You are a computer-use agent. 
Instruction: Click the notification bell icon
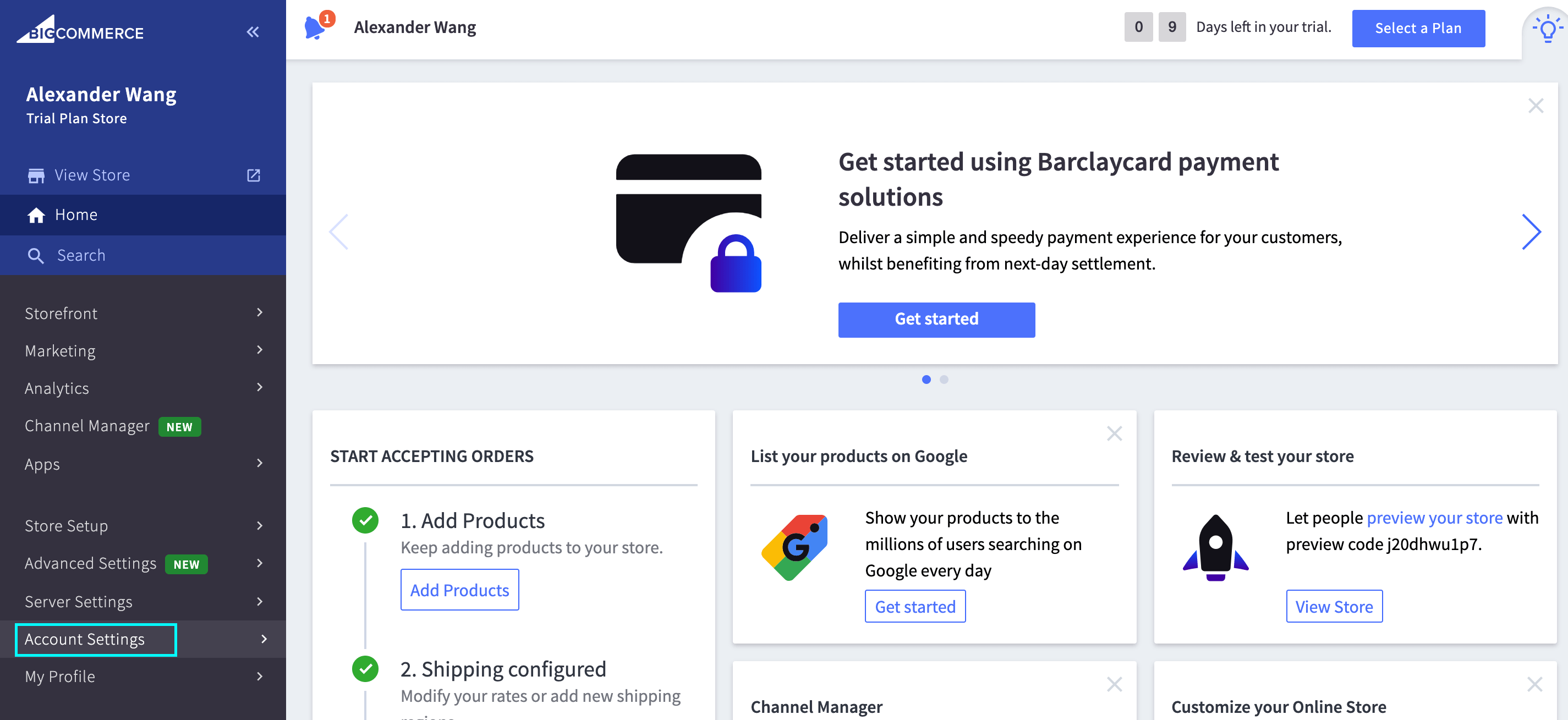[x=315, y=28]
